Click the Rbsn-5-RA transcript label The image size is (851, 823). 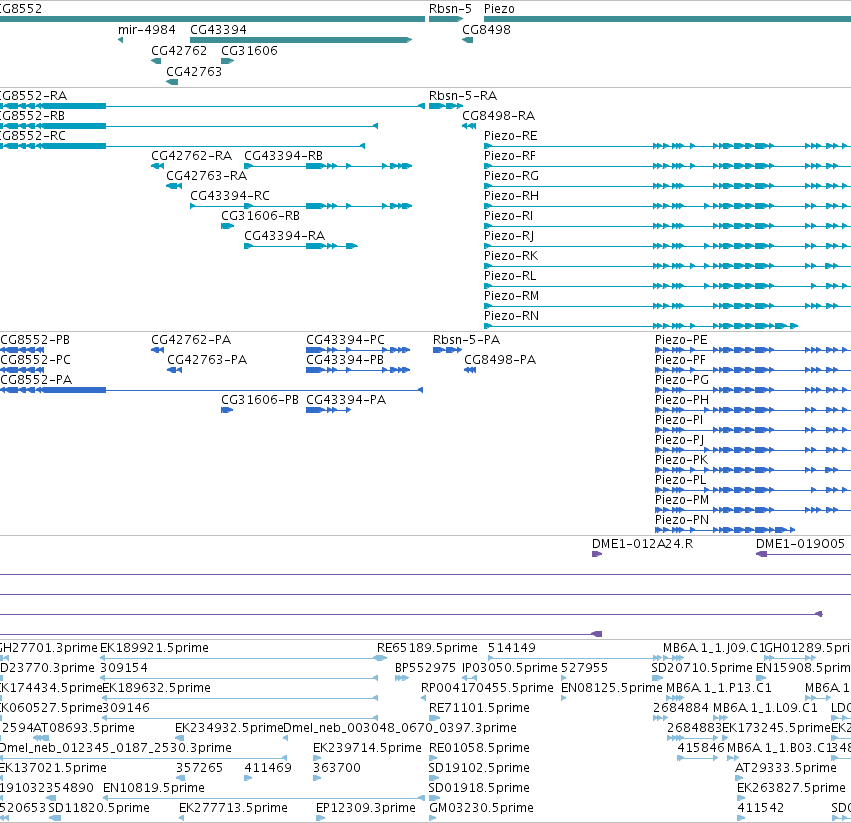click(x=462, y=96)
